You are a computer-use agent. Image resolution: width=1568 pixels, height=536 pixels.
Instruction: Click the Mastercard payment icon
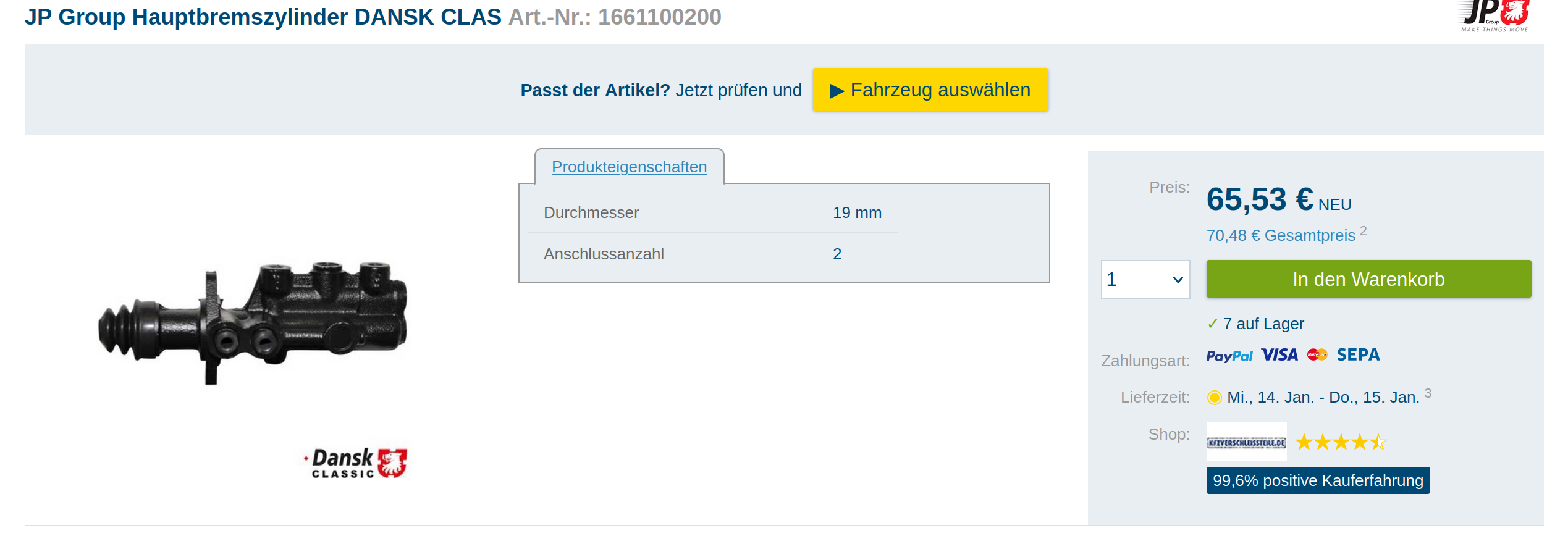pos(1317,355)
